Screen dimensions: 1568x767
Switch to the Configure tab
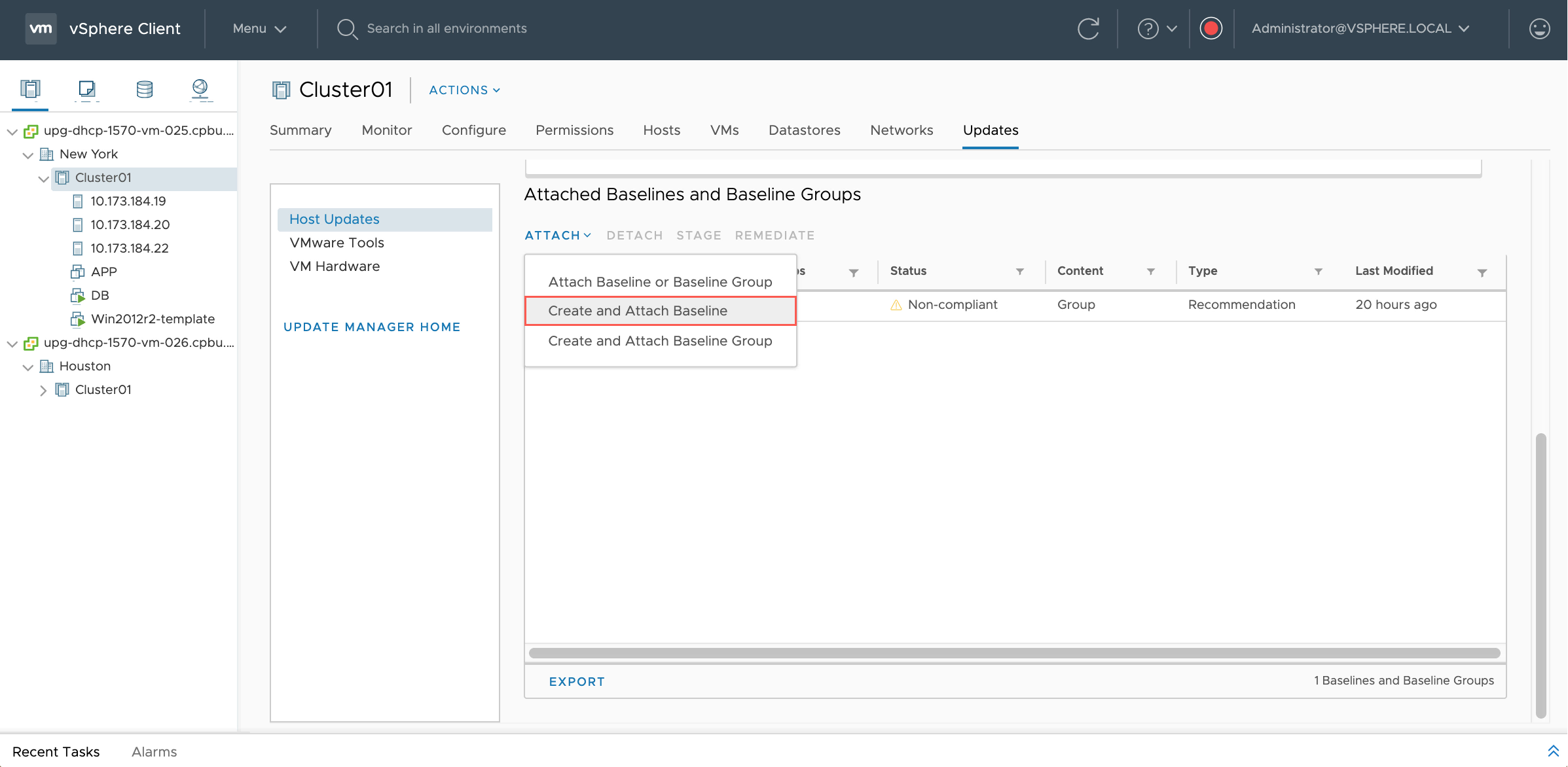pyautogui.click(x=473, y=130)
